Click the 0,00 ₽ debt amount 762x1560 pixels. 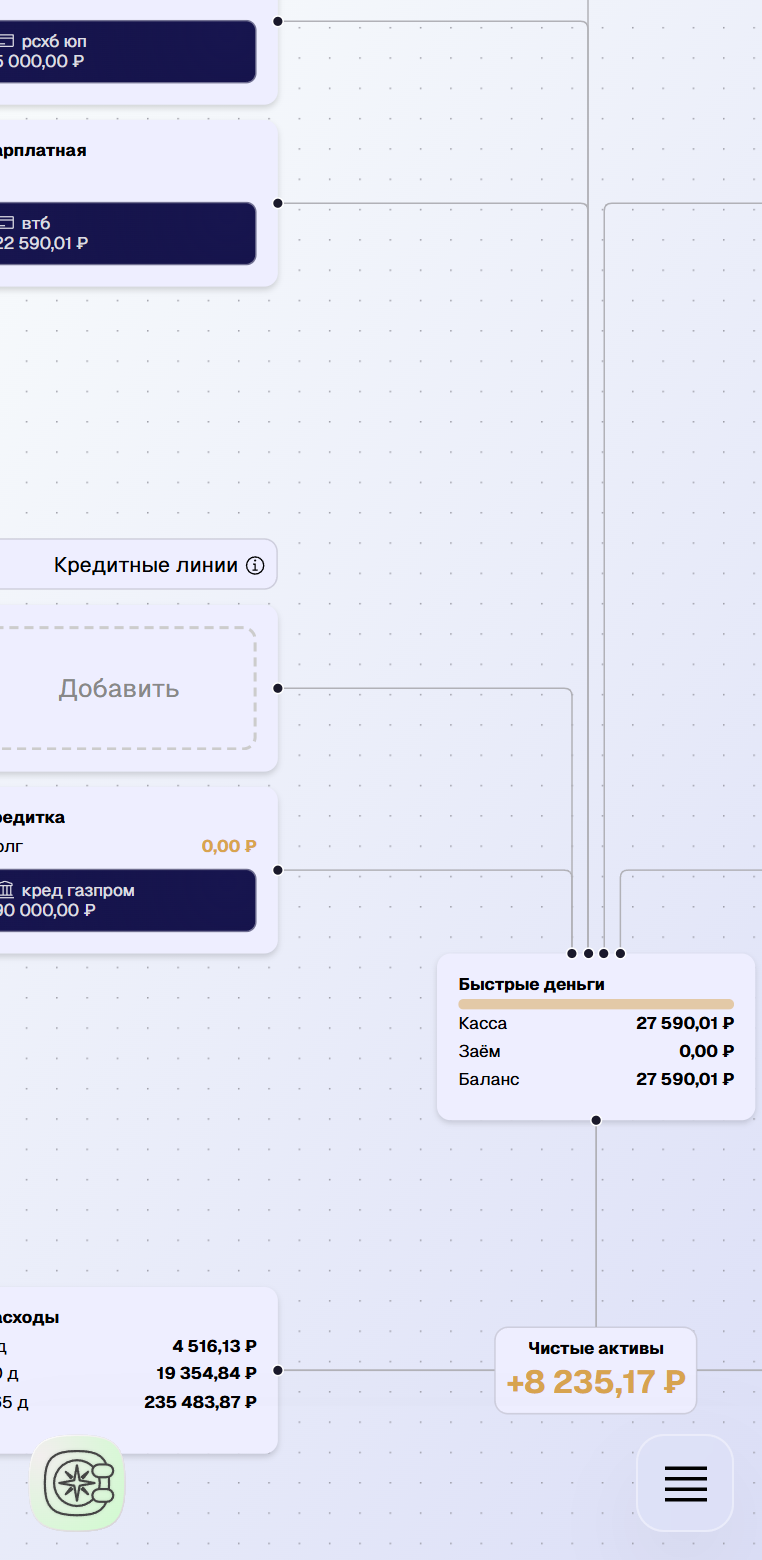(x=229, y=846)
